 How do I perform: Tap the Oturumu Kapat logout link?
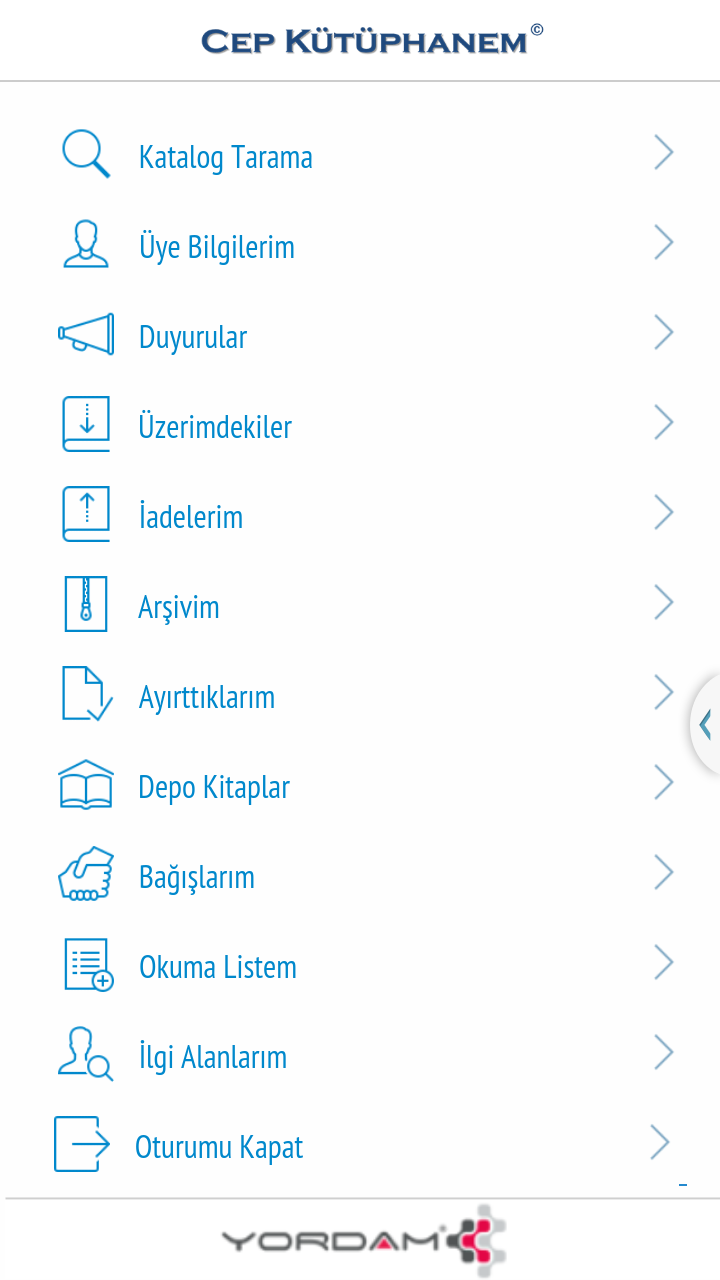pos(219,1147)
